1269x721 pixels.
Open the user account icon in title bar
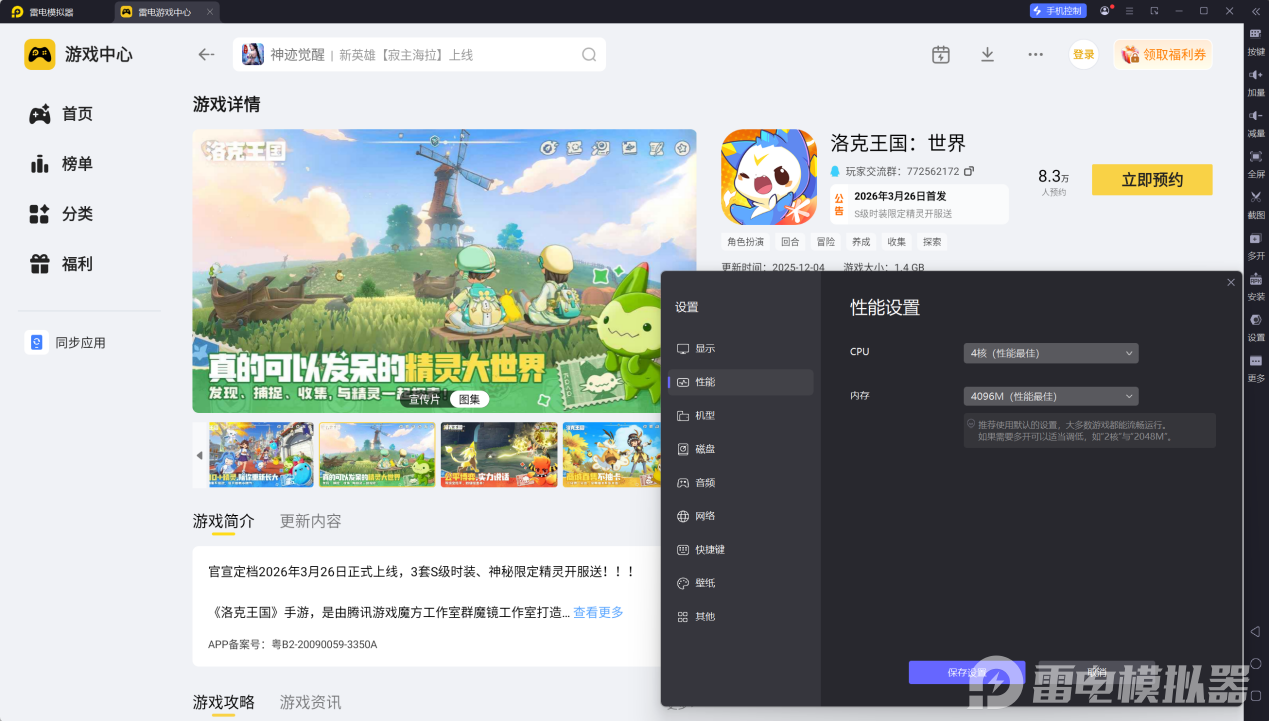pos(1105,11)
